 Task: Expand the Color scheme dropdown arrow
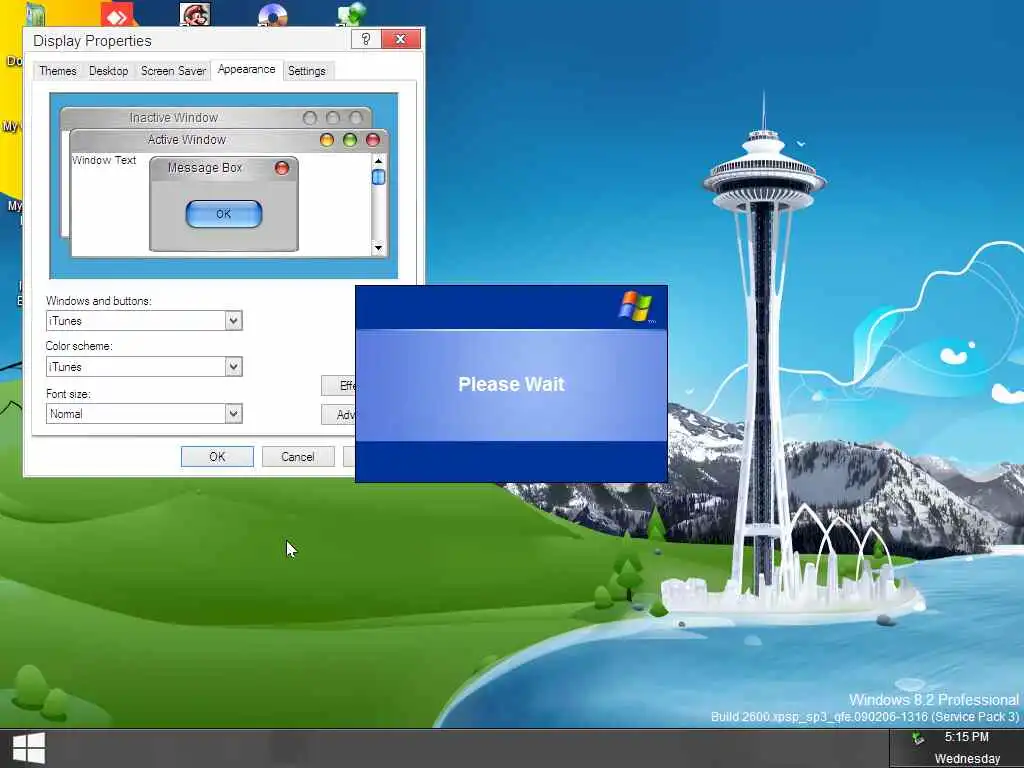click(233, 366)
